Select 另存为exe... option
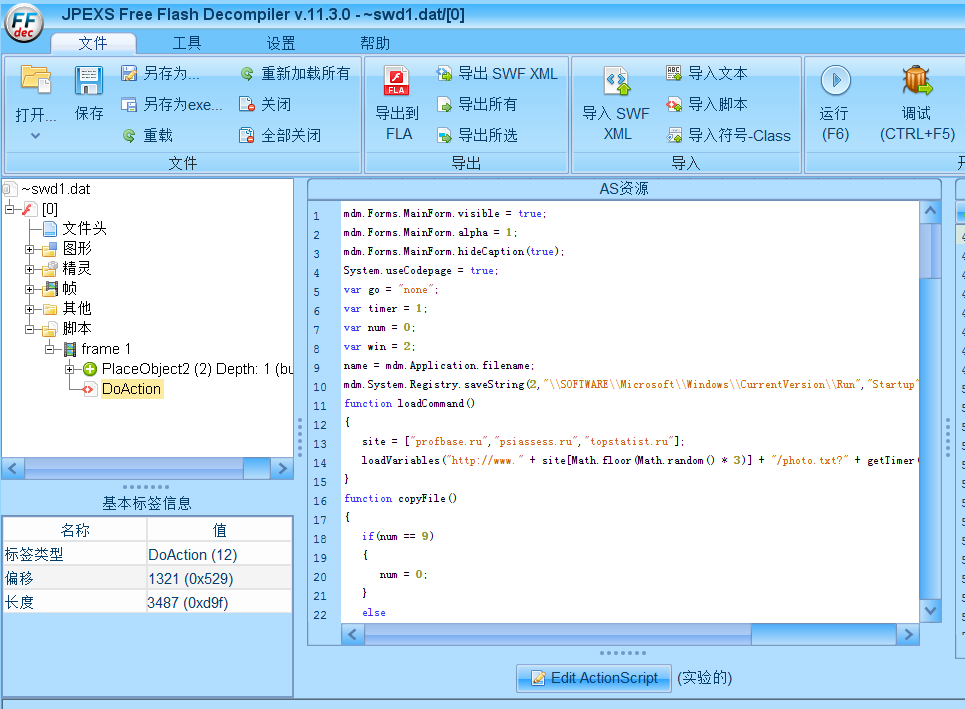The image size is (965, 709). coord(172,104)
